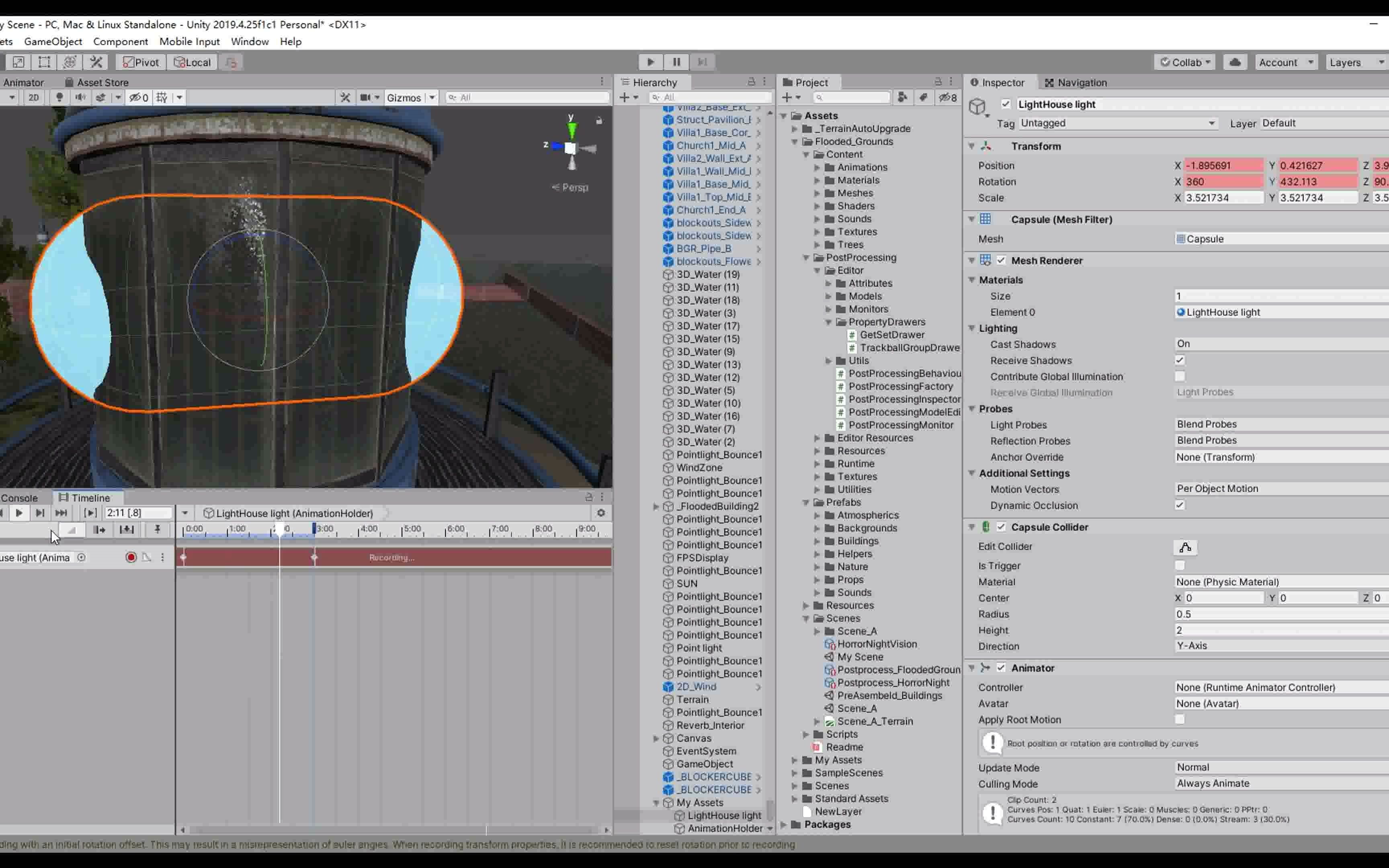Uncheck Receive Shadows in Mesh Renderer
The image size is (1389, 868).
click(1181, 360)
